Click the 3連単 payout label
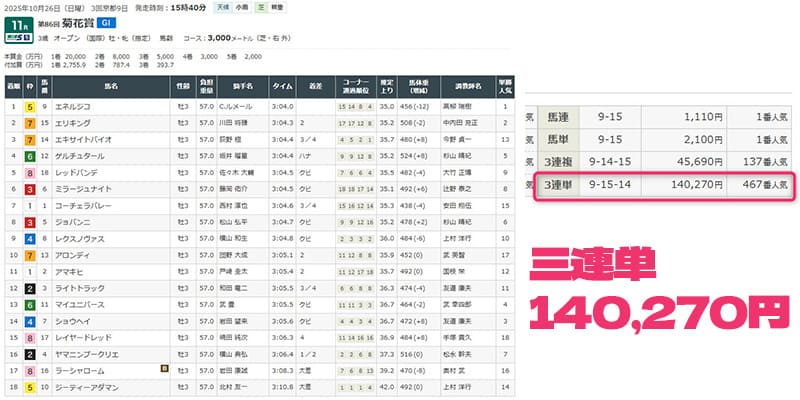Screen dimensions: 800x400 point(558,184)
